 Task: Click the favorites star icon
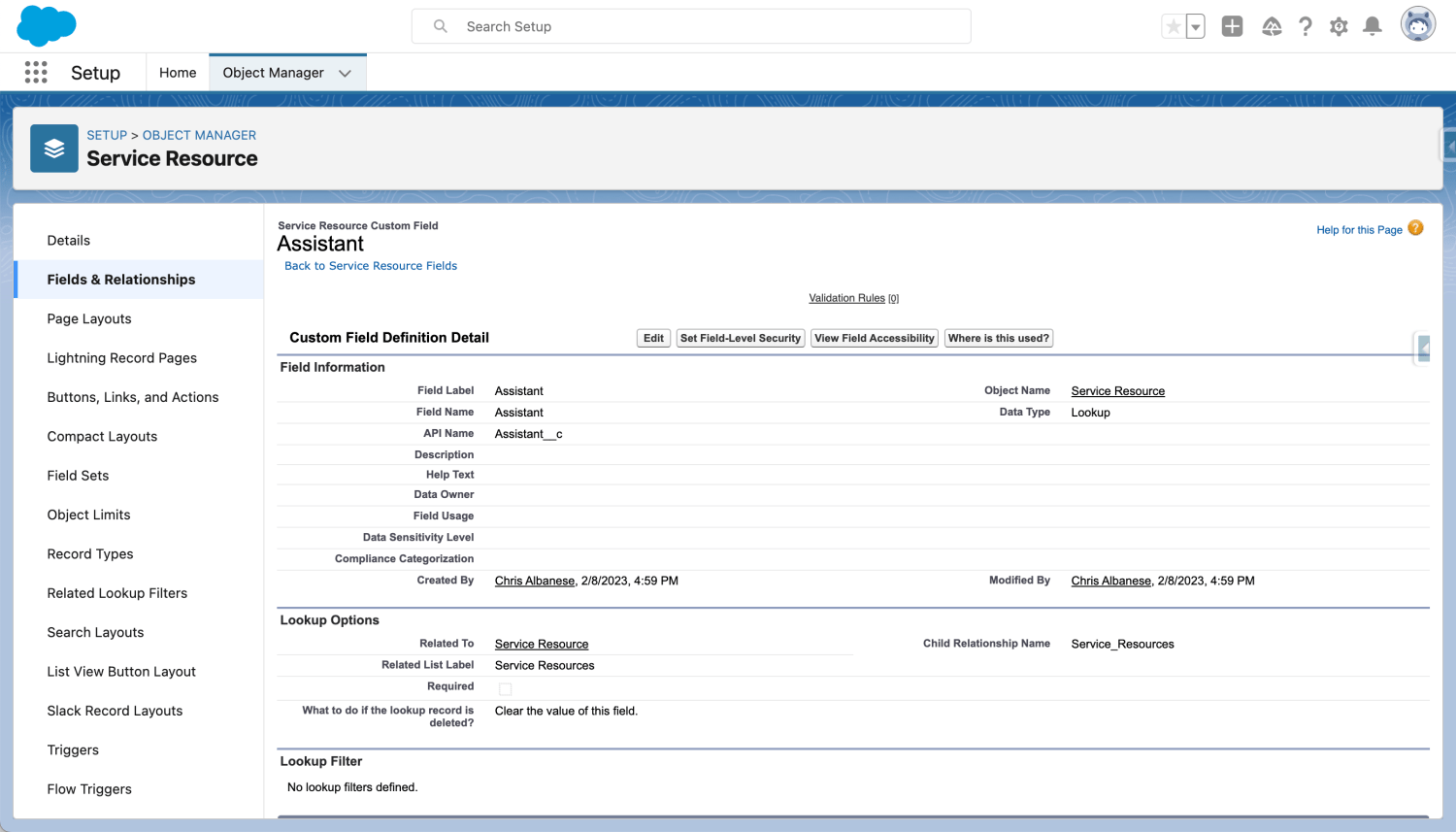click(1172, 26)
